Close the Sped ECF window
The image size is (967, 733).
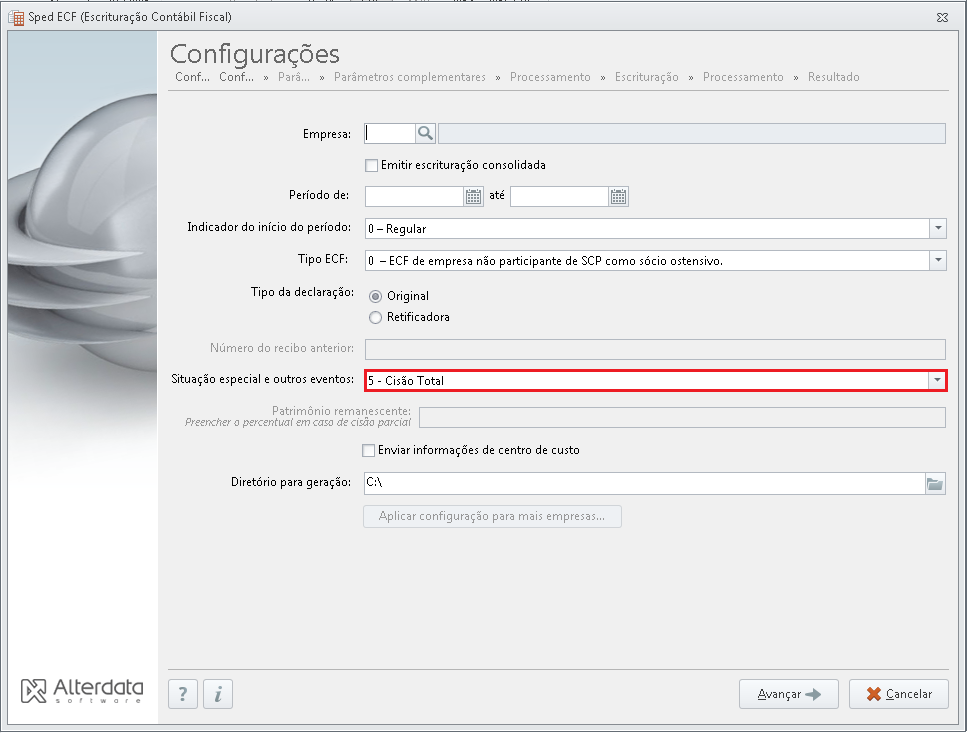942,17
